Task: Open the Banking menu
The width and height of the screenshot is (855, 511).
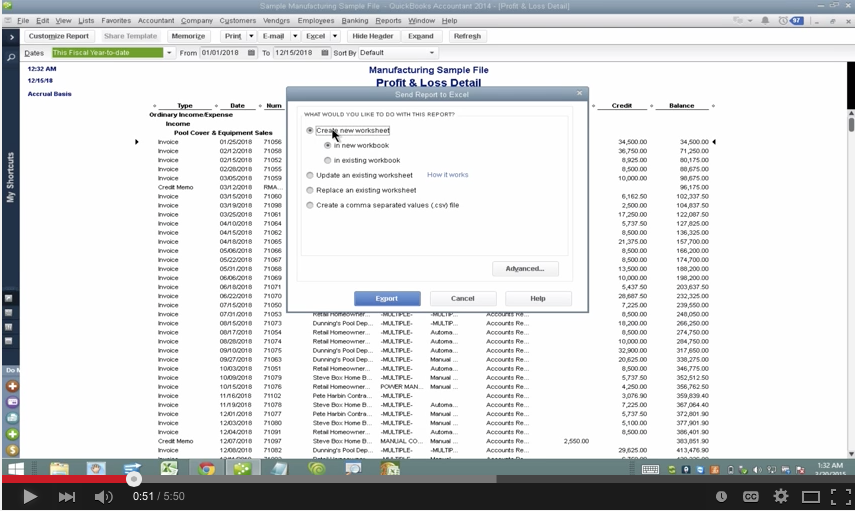Action: 355,21
